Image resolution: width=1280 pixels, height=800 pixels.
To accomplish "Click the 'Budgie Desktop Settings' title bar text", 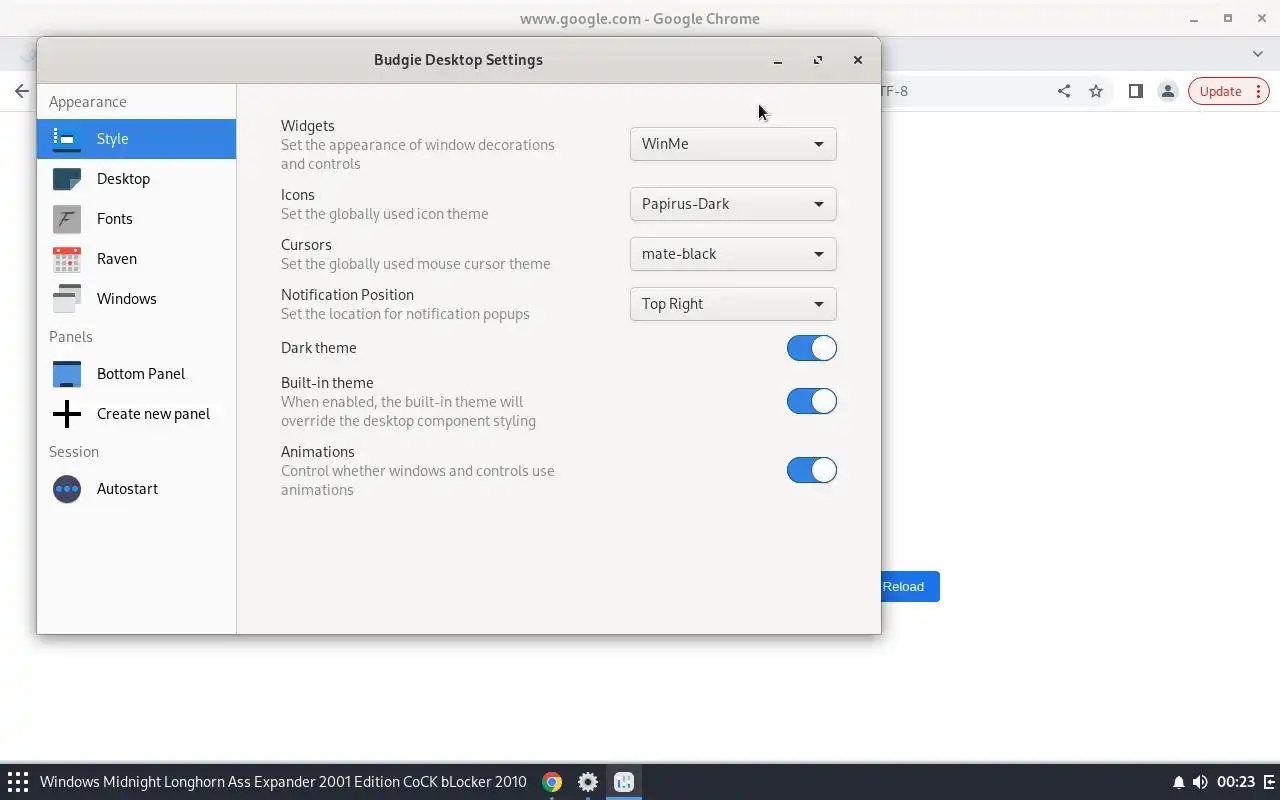I will point(458,60).
